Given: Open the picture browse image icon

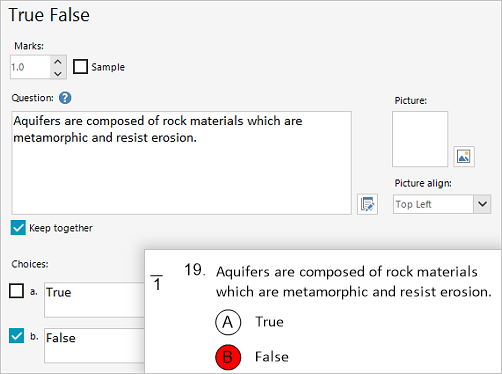Looking at the screenshot, I should (464, 156).
